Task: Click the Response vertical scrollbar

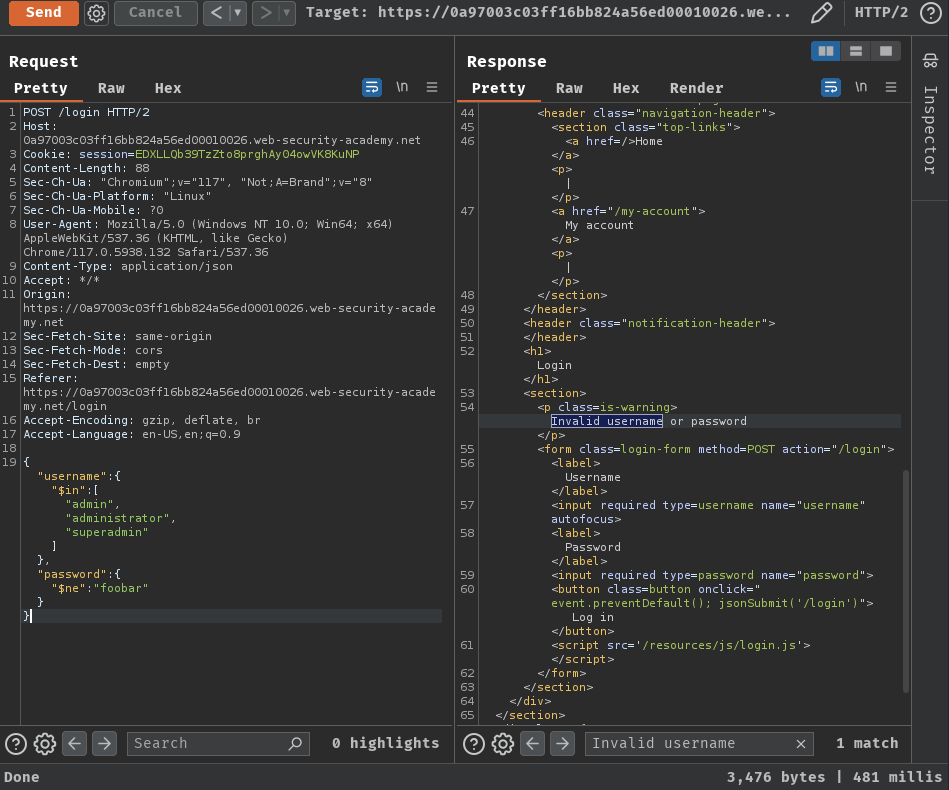Action: pos(905,581)
